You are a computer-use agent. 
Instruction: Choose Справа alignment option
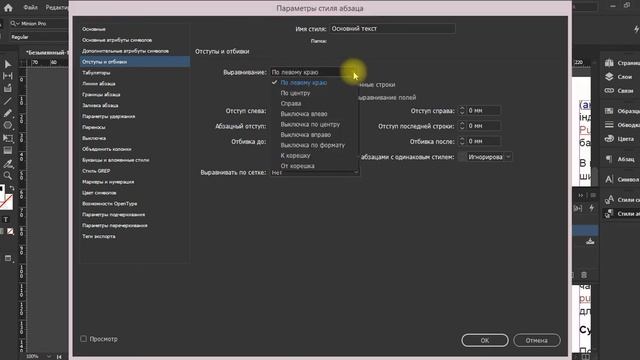[291, 103]
